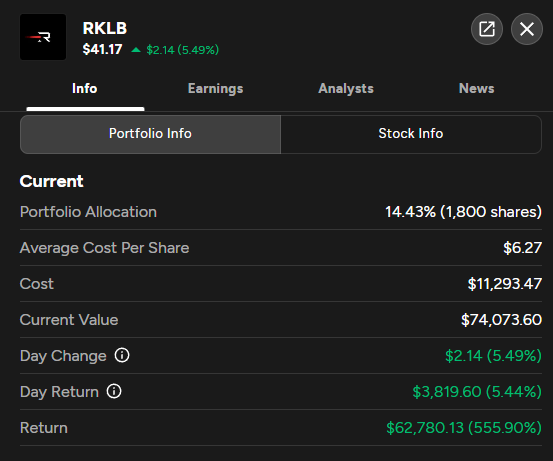
Task: Click the Rocket Lab logo thumbnail
Action: [x=43, y=37]
